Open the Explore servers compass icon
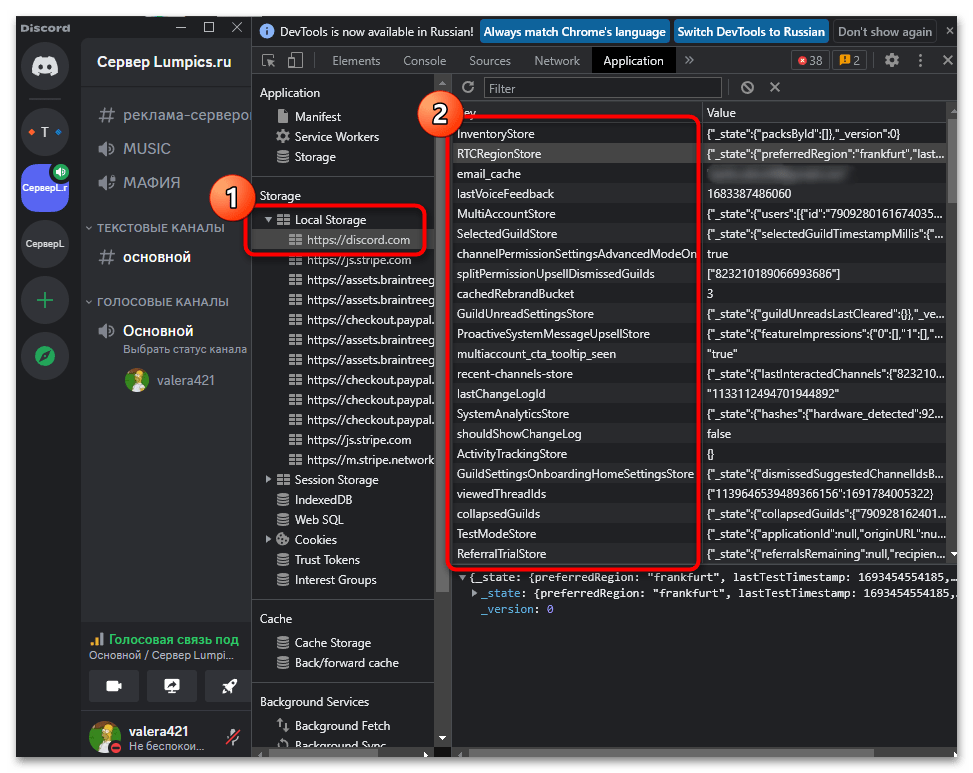Viewport: 973px width, 773px height. [44, 355]
